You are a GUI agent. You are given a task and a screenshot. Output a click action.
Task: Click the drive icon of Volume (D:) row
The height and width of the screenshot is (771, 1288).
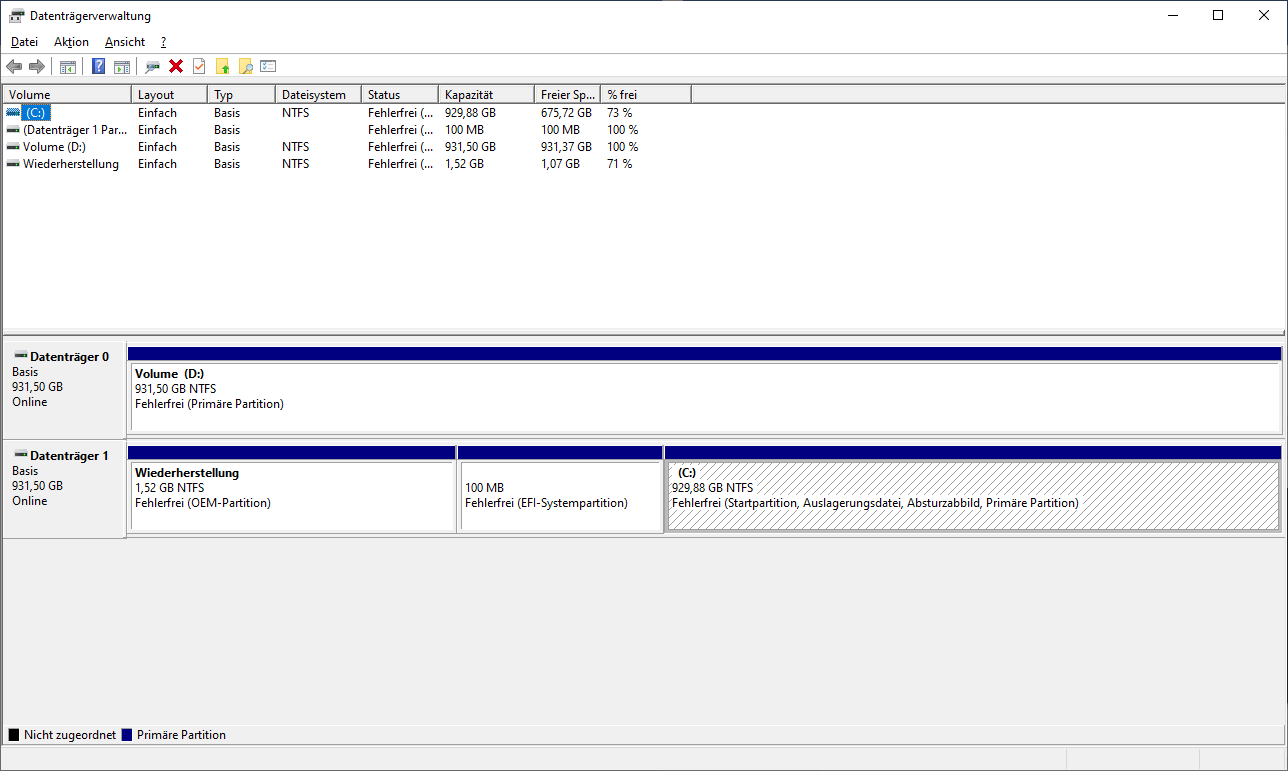click(13, 147)
